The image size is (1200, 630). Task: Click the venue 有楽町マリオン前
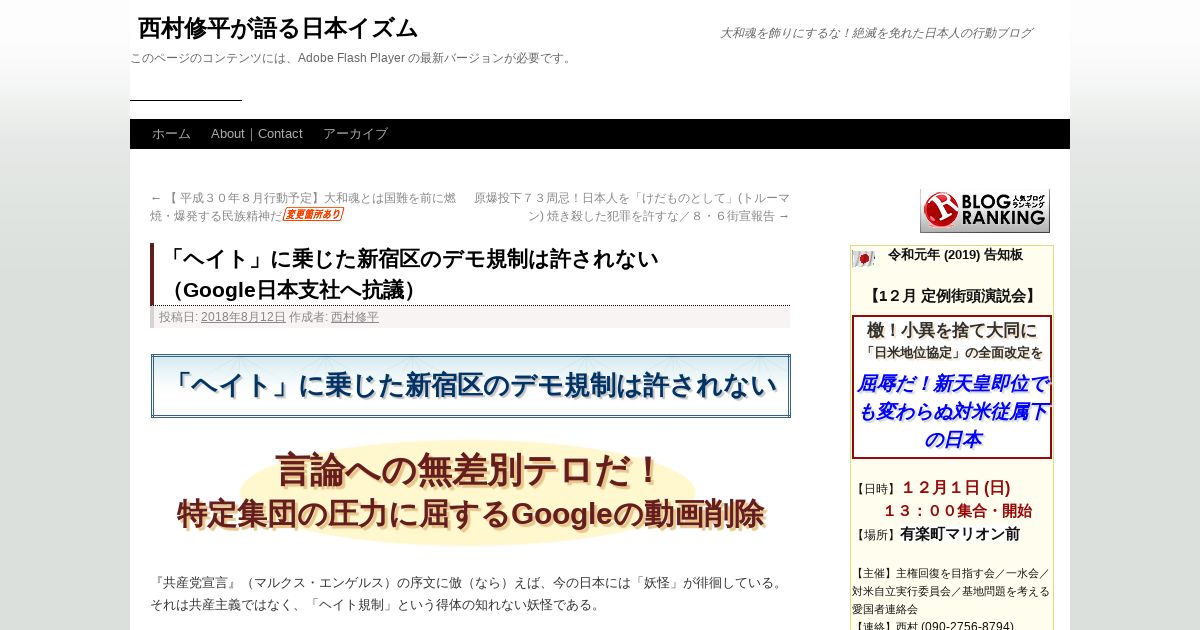pyautogui.click(x=960, y=534)
